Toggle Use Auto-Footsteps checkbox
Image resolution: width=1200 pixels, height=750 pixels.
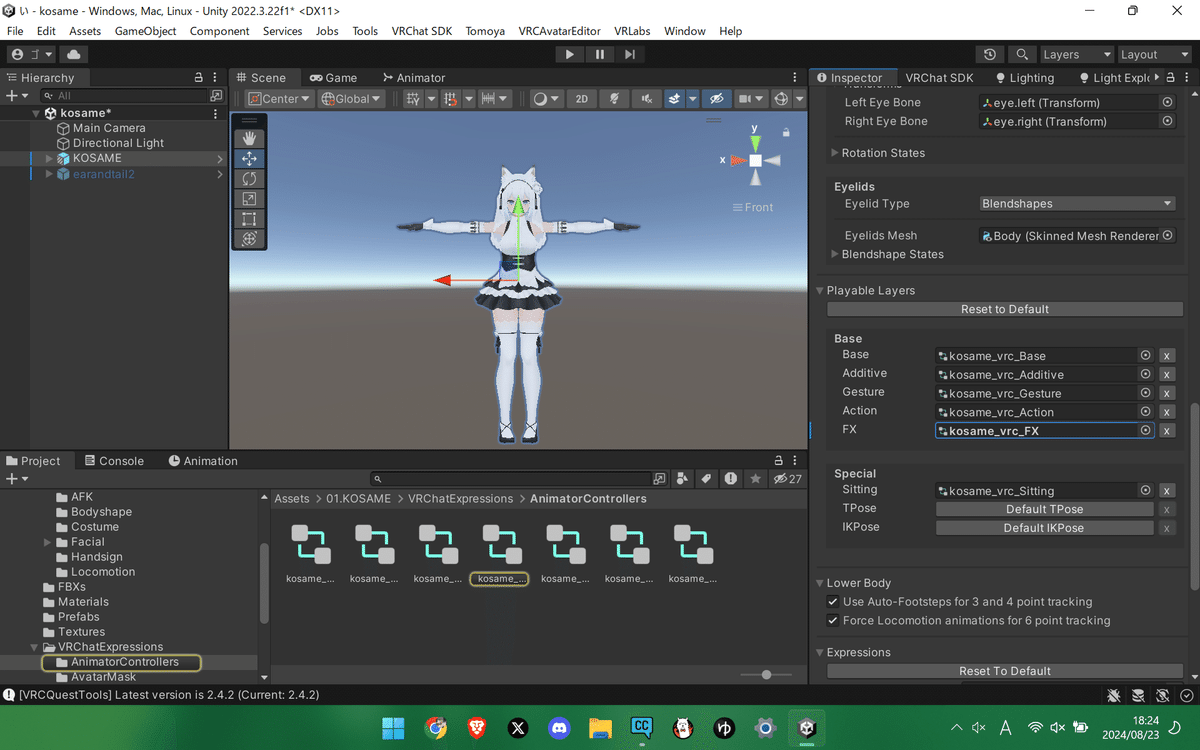[x=833, y=602]
